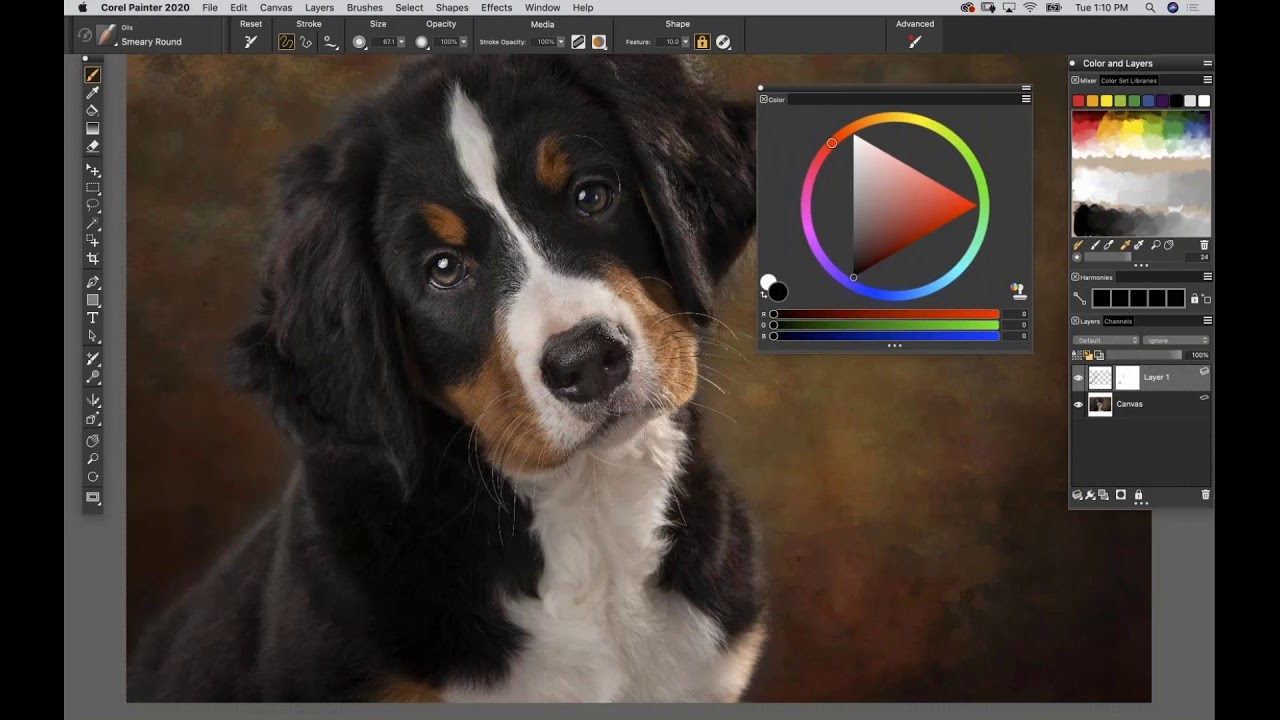Image resolution: width=1280 pixels, height=720 pixels.
Task: Toggle Canvas layer visibility eye
Action: pyautogui.click(x=1078, y=405)
